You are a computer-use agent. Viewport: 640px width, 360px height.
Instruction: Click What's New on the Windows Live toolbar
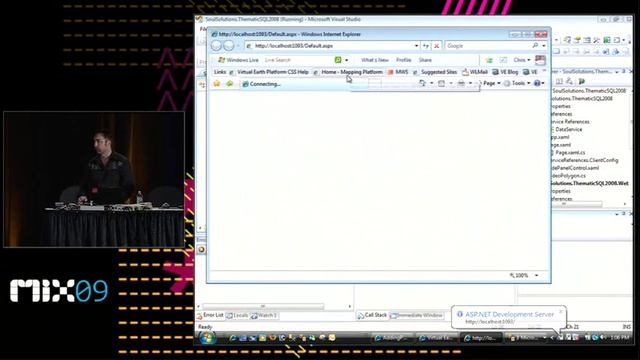click(x=375, y=60)
